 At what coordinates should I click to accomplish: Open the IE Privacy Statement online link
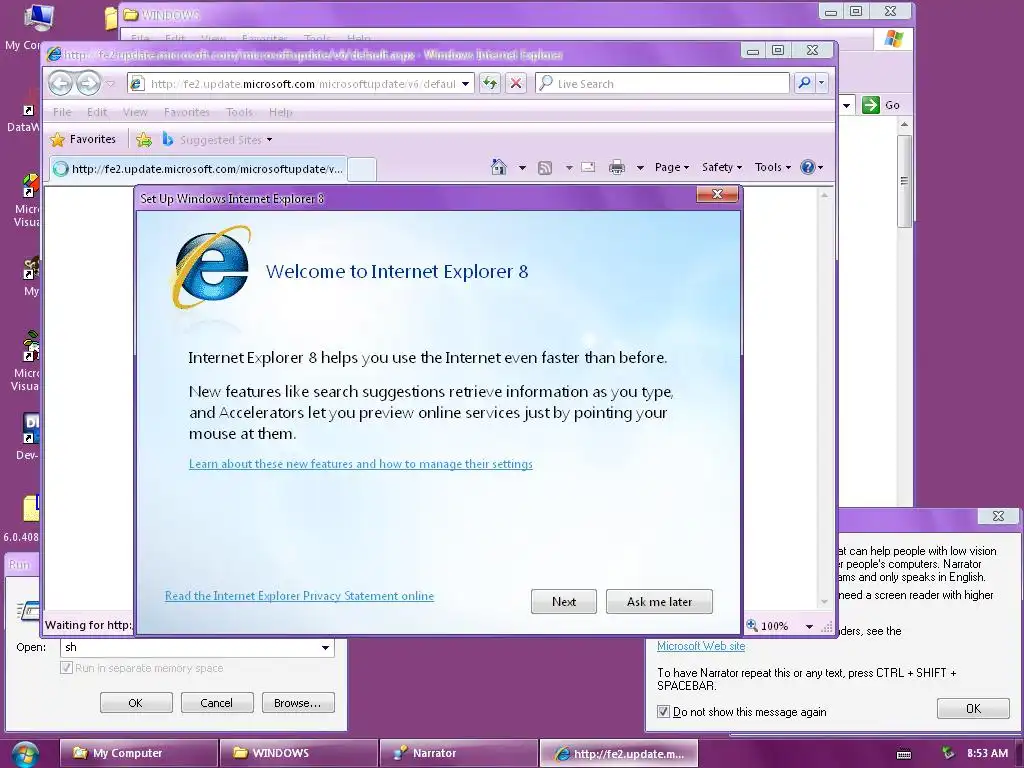(x=299, y=596)
